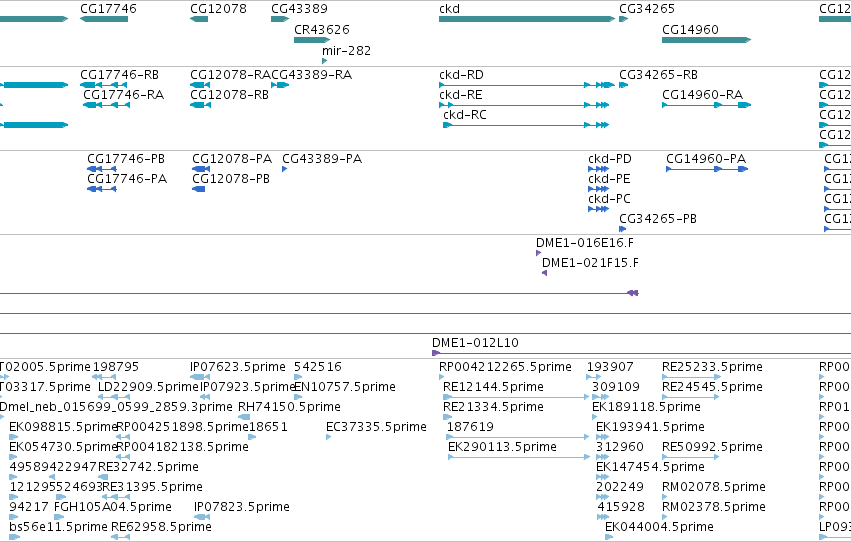This screenshot has height=542, width=851.
Task: Select the 312960 EST feature
Action: [602, 457]
